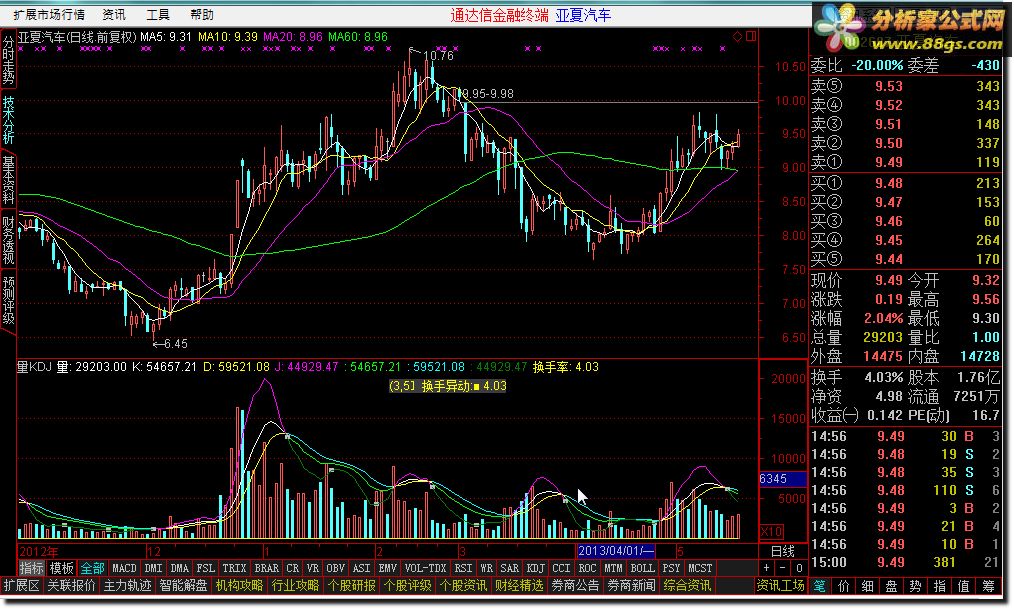Switch indicator to FSL
This screenshot has width=1014, height=609.
[205, 568]
